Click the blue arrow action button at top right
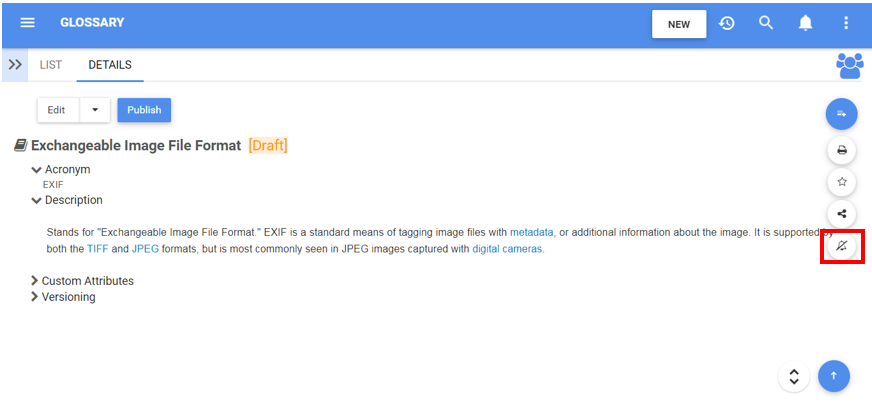This screenshot has height=414, width=872. (x=842, y=114)
